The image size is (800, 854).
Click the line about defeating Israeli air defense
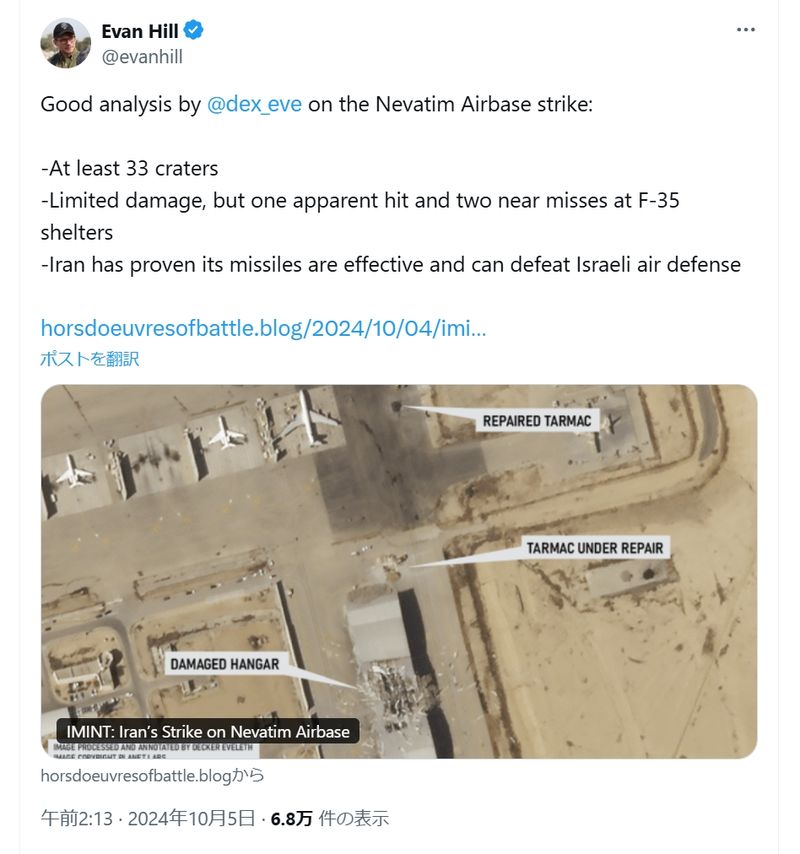390,264
